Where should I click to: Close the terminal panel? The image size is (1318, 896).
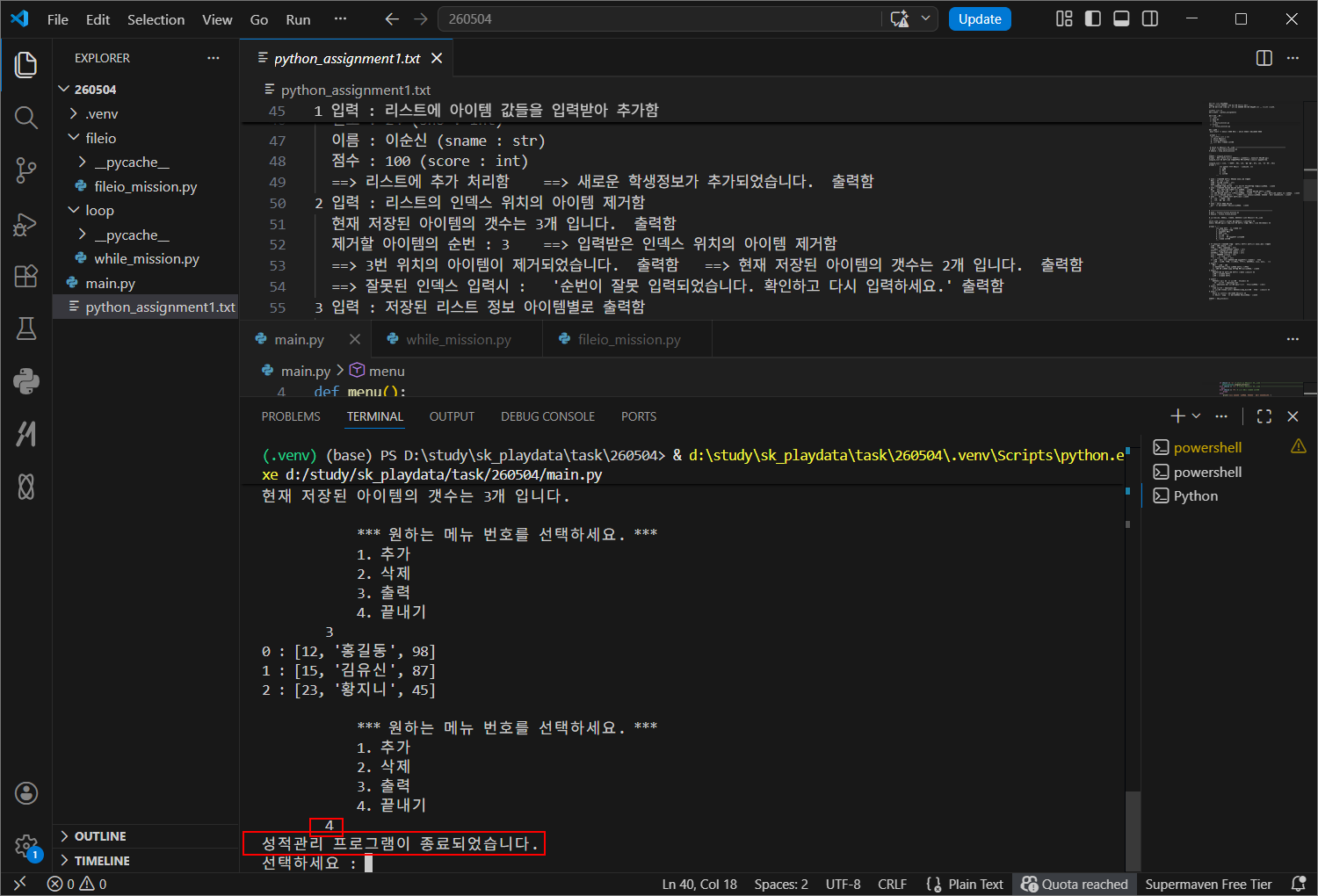pyautogui.click(x=1293, y=416)
